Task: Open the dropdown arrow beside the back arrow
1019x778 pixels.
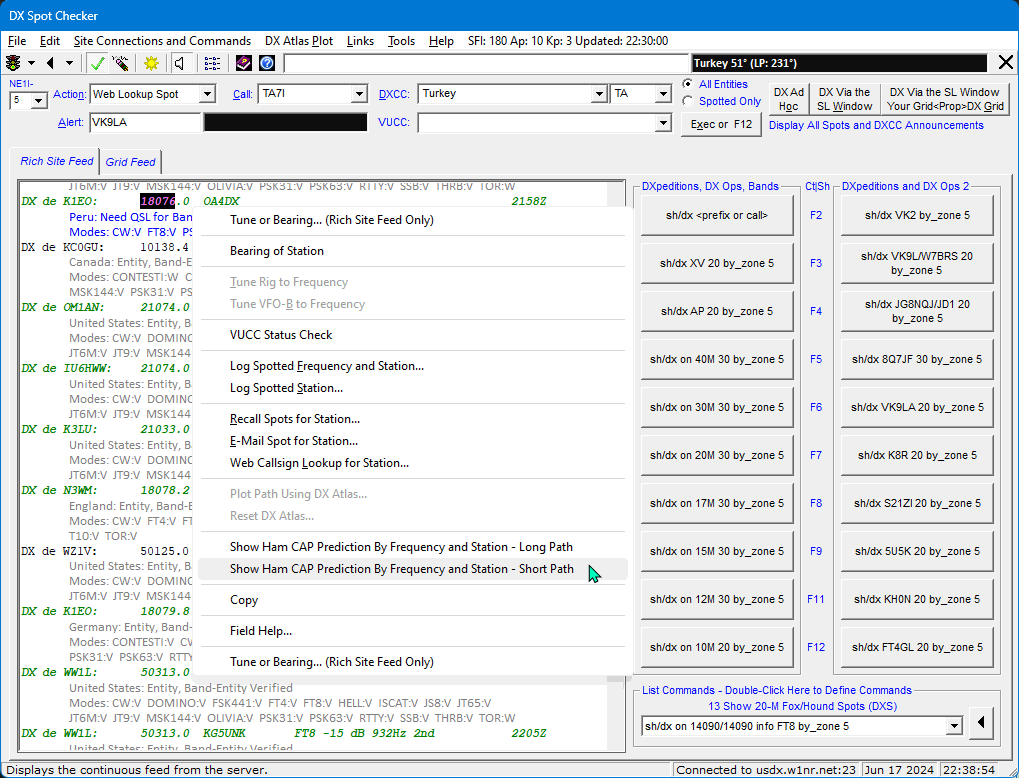Action: [69, 64]
